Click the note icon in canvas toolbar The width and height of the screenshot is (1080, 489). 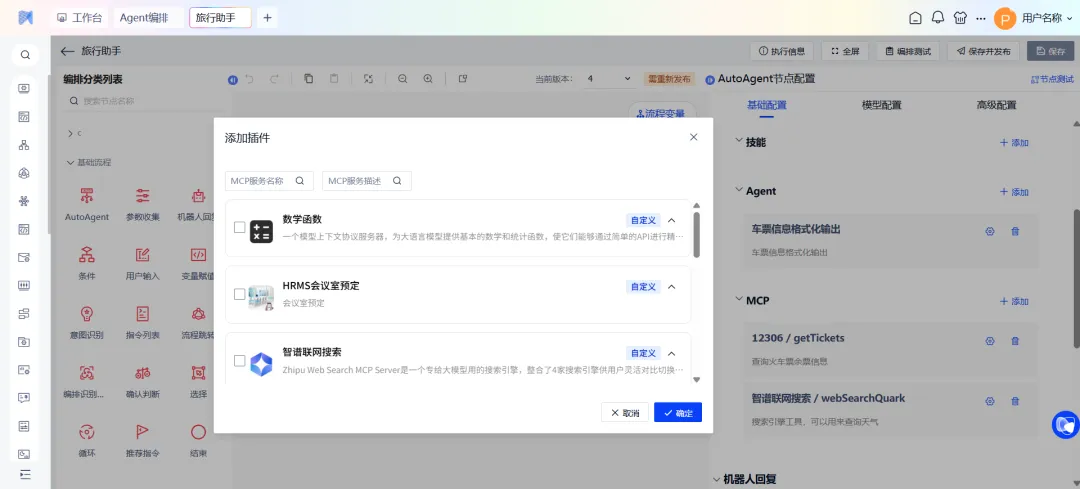click(x=463, y=79)
